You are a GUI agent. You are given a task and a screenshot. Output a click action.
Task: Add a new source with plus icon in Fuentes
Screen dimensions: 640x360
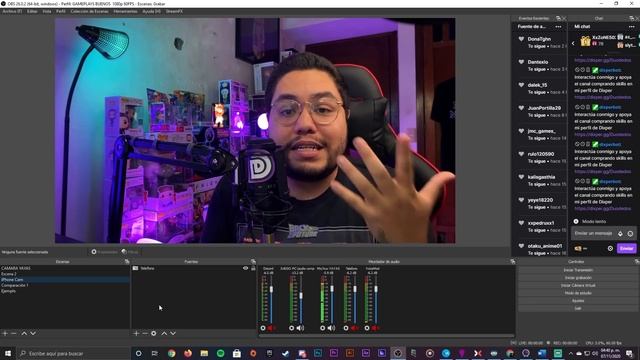click(x=136, y=333)
